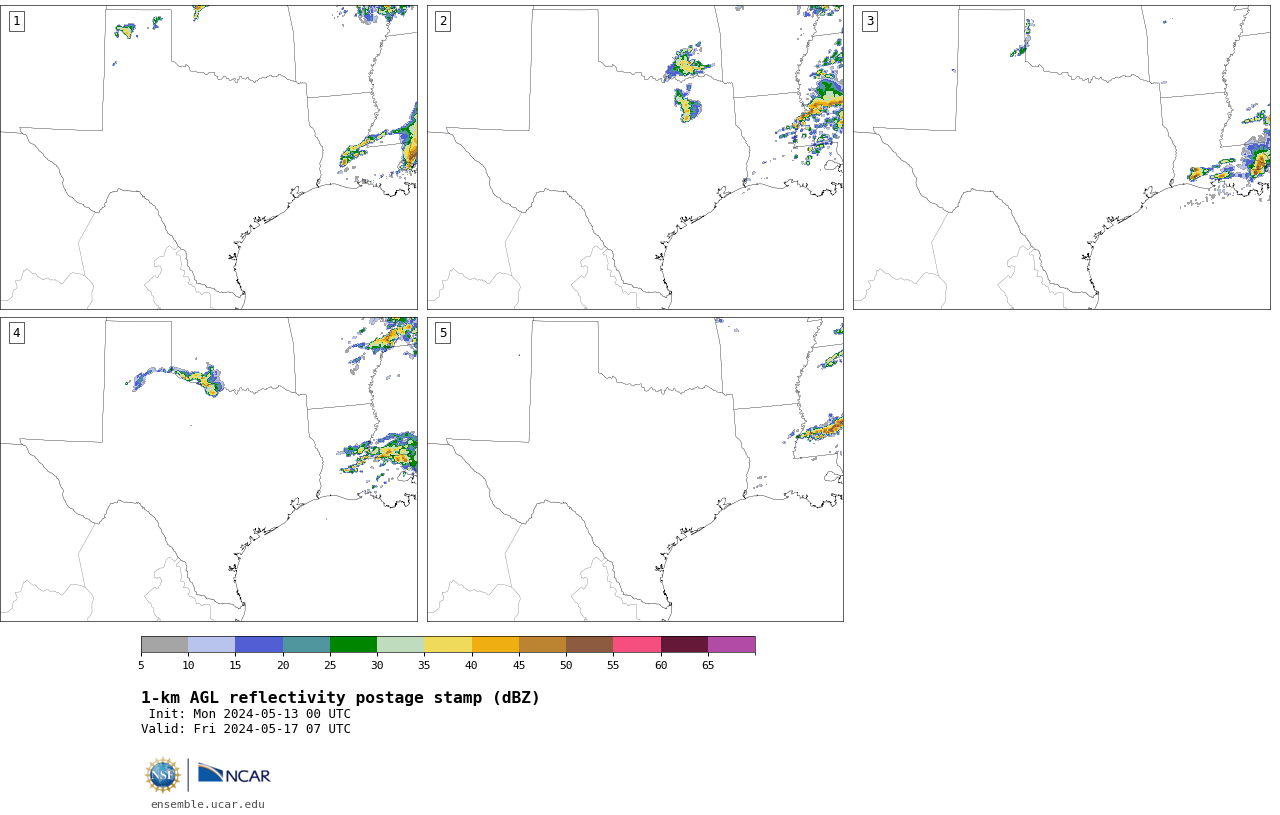This screenshot has height=815, width=1280.
Task: Click the Valid time line
Action: tap(246, 729)
